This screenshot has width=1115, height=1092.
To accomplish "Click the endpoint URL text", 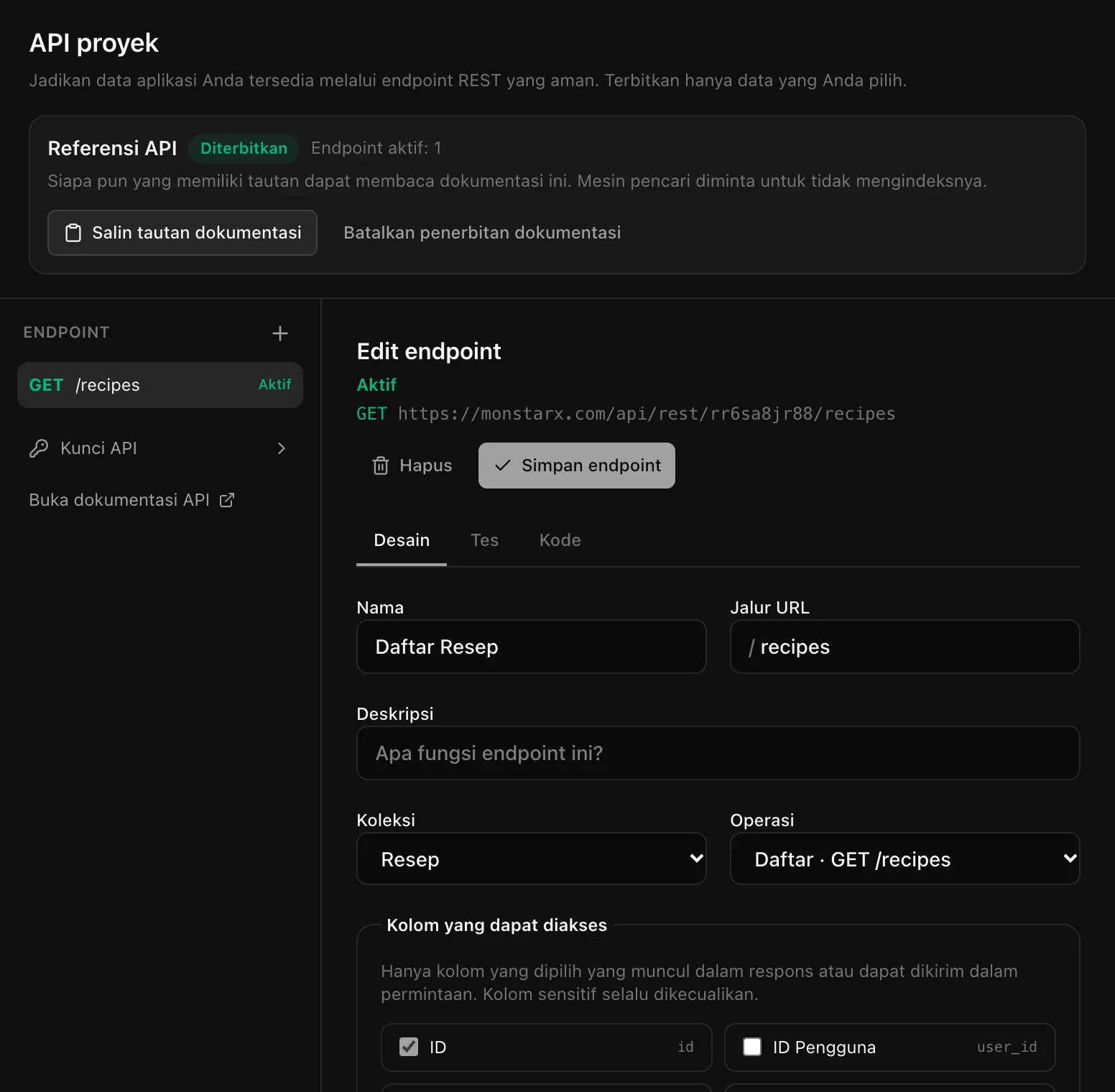I will (647, 414).
